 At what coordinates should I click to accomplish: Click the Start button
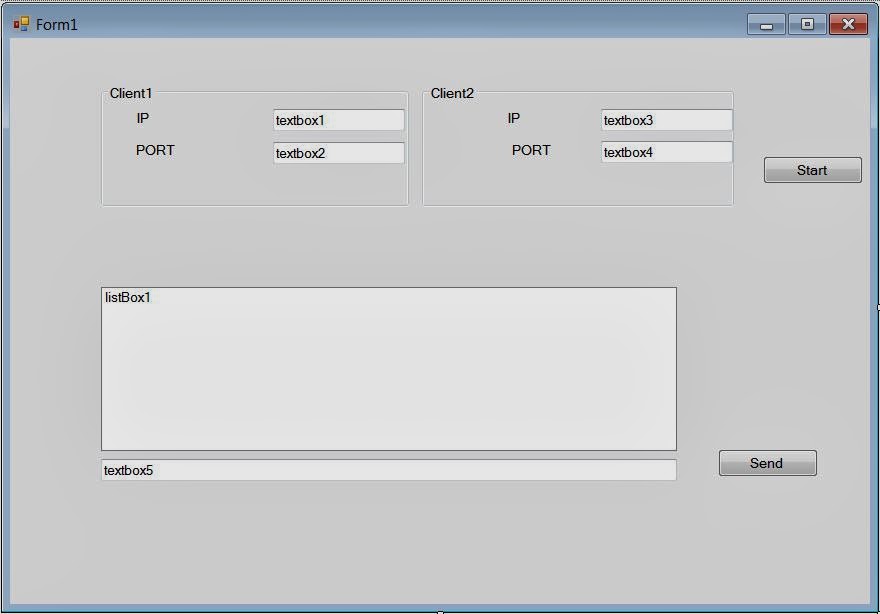[x=812, y=170]
